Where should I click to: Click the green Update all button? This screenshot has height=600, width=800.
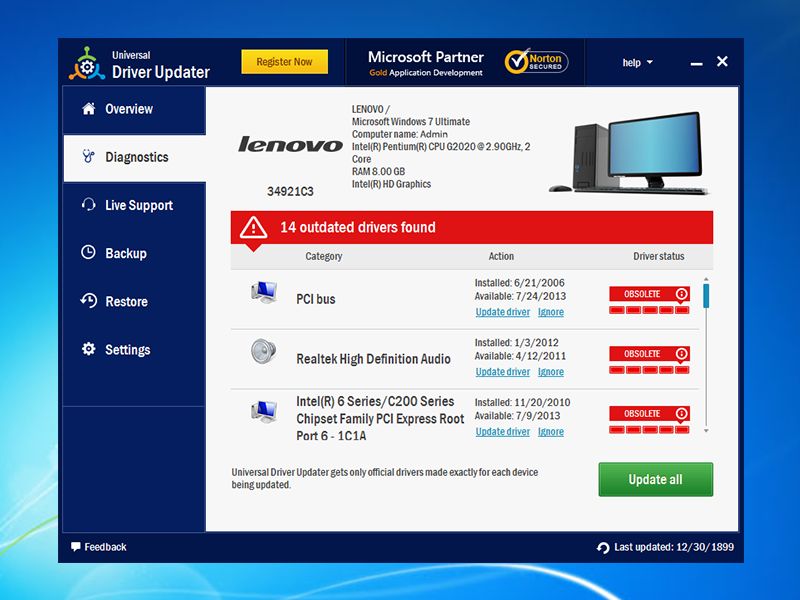pyautogui.click(x=655, y=479)
